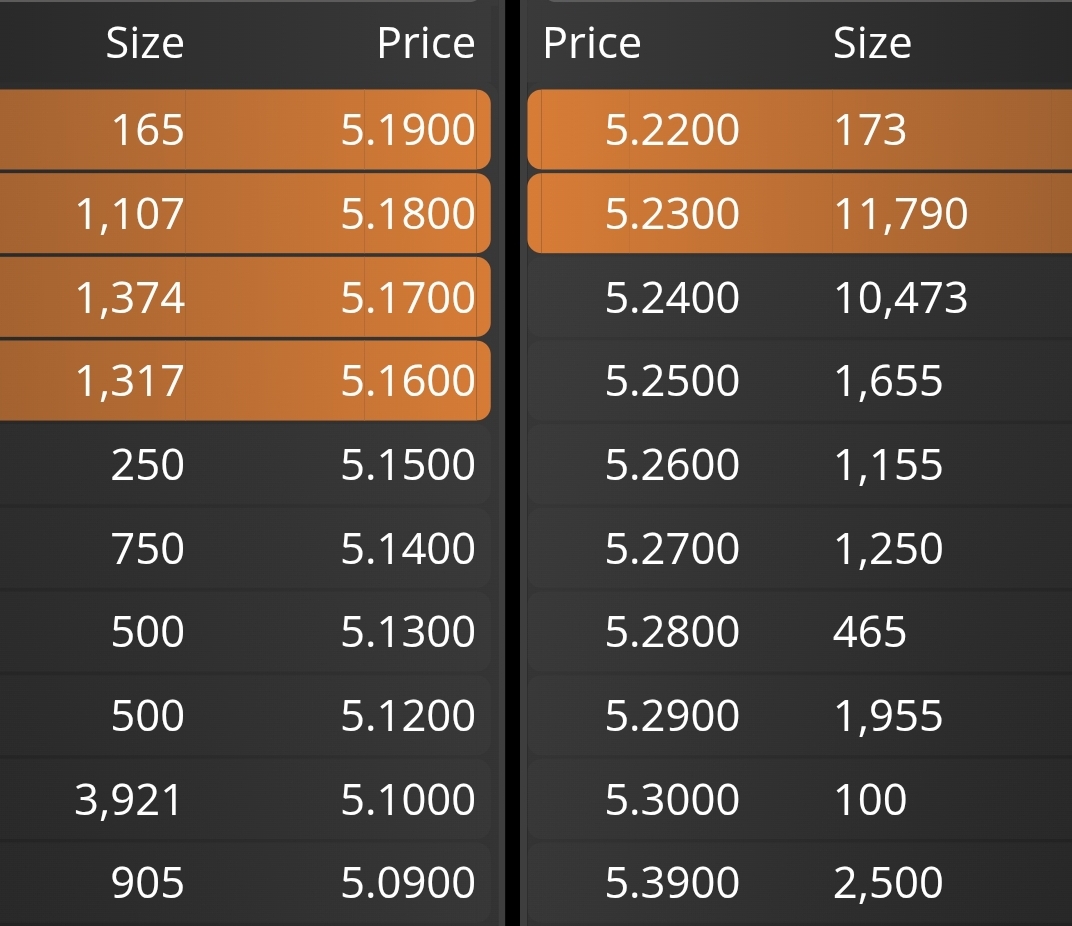Select bid size 1,374 at 5.1700
Screen dimensions: 1072x926
pos(130,298)
